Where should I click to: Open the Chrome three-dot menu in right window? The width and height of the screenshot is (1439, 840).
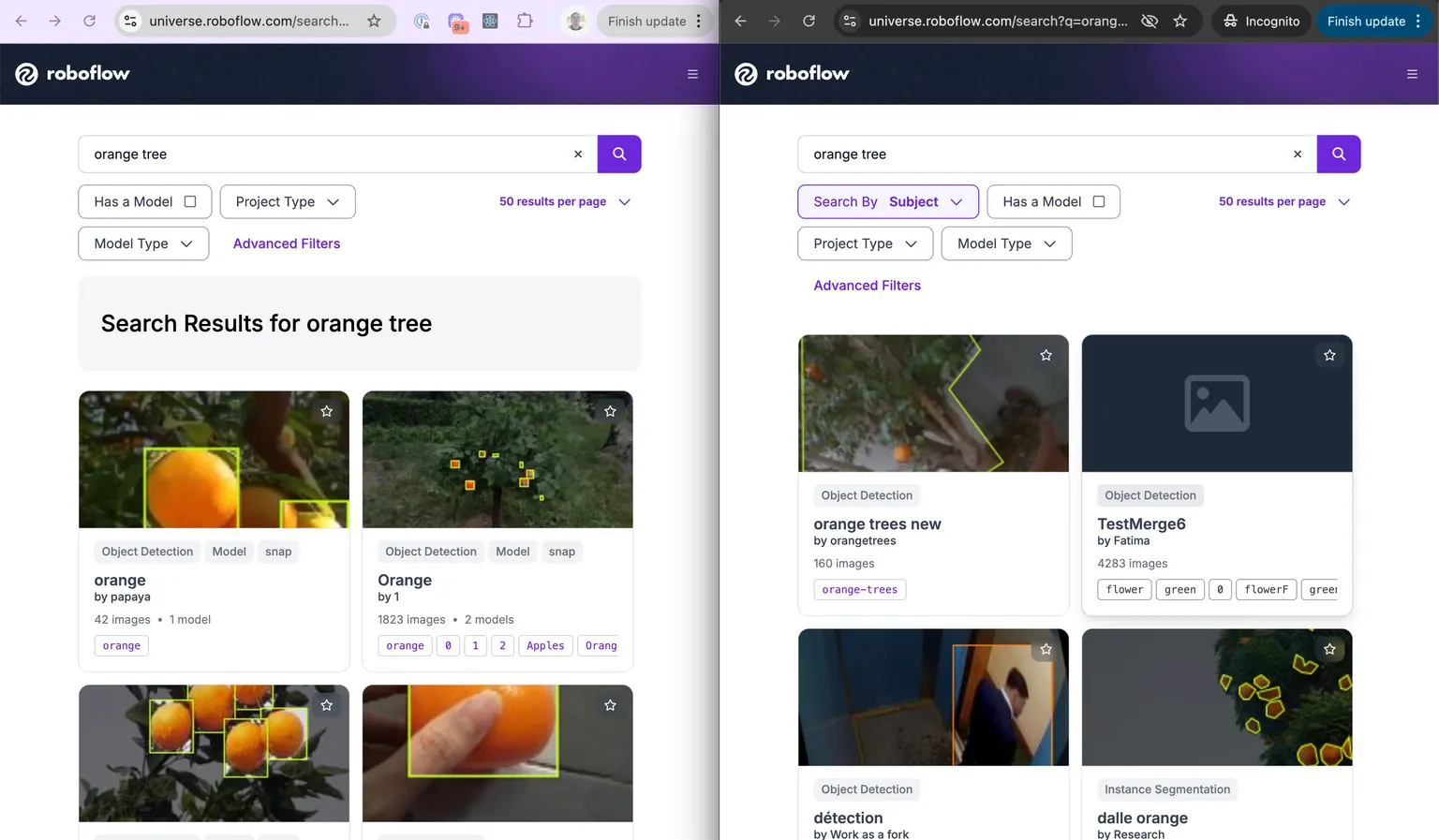(x=1418, y=21)
